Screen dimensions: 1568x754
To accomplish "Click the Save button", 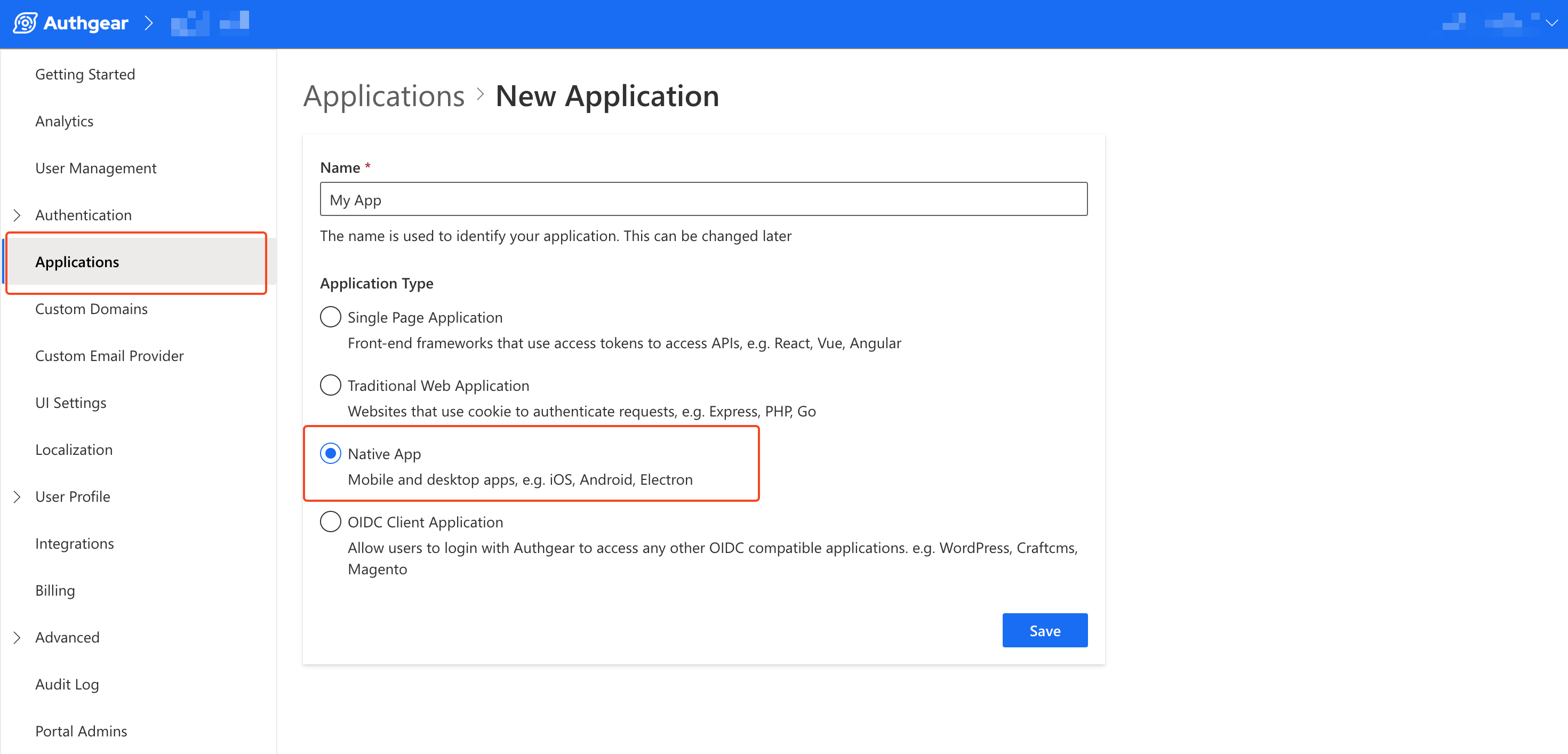I will 1044,630.
